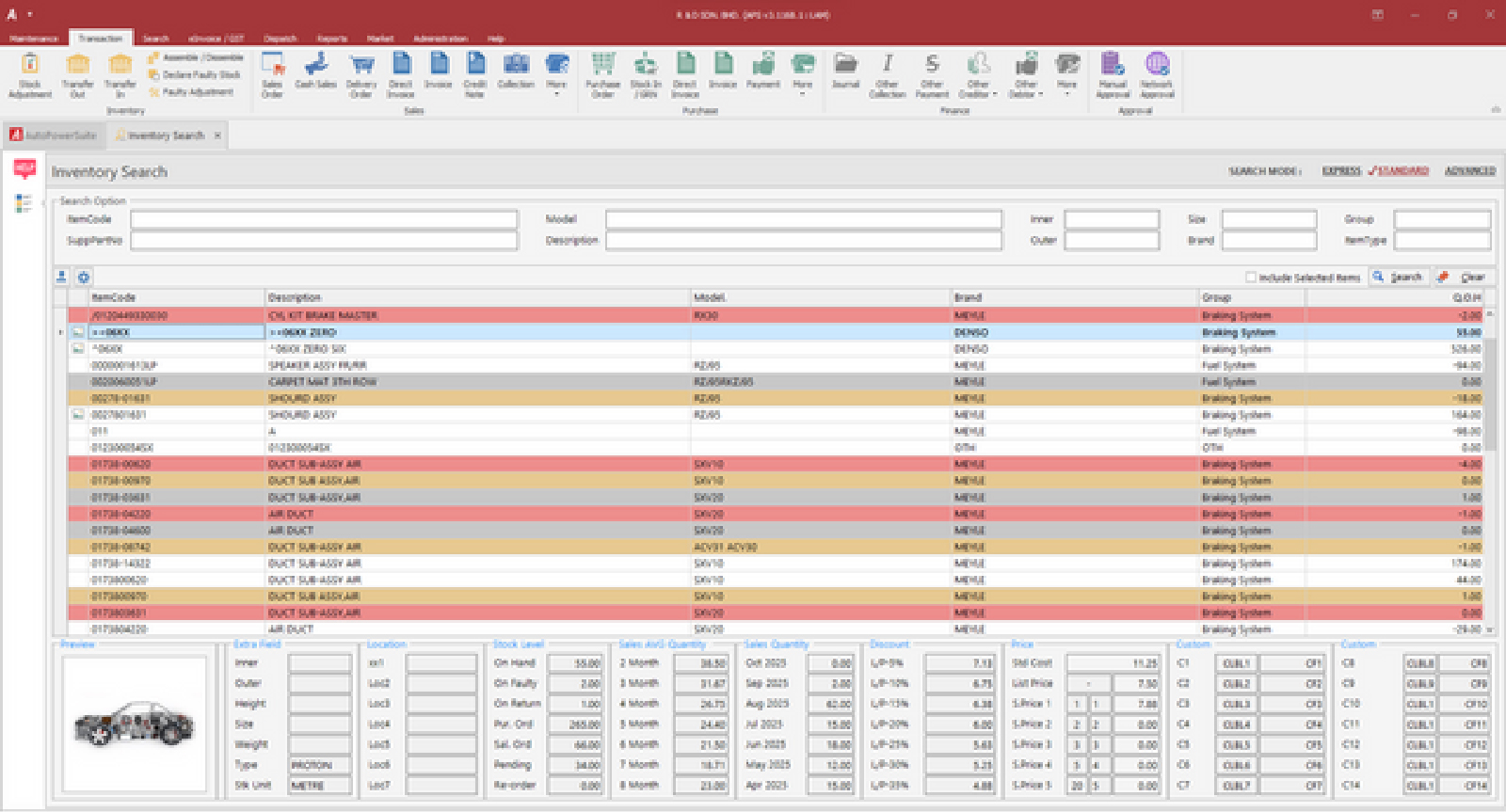The width and height of the screenshot is (1506, 812).
Task: Open the Reports ribbon tab
Action: (x=332, y=39)
